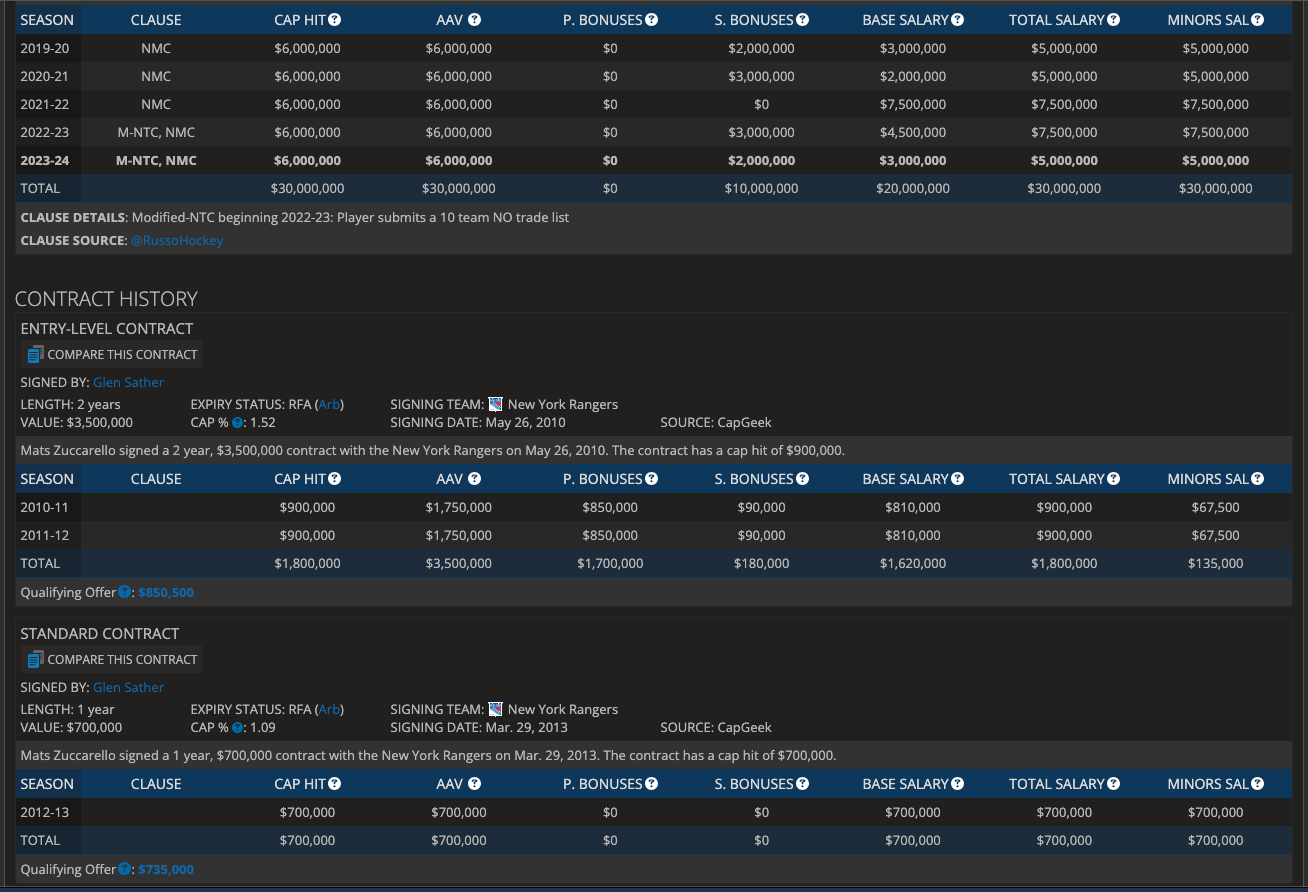
Task: Click the $7,500,000 base salary for 2021-22
Action: pyautogui.click(x=913, y=104)
